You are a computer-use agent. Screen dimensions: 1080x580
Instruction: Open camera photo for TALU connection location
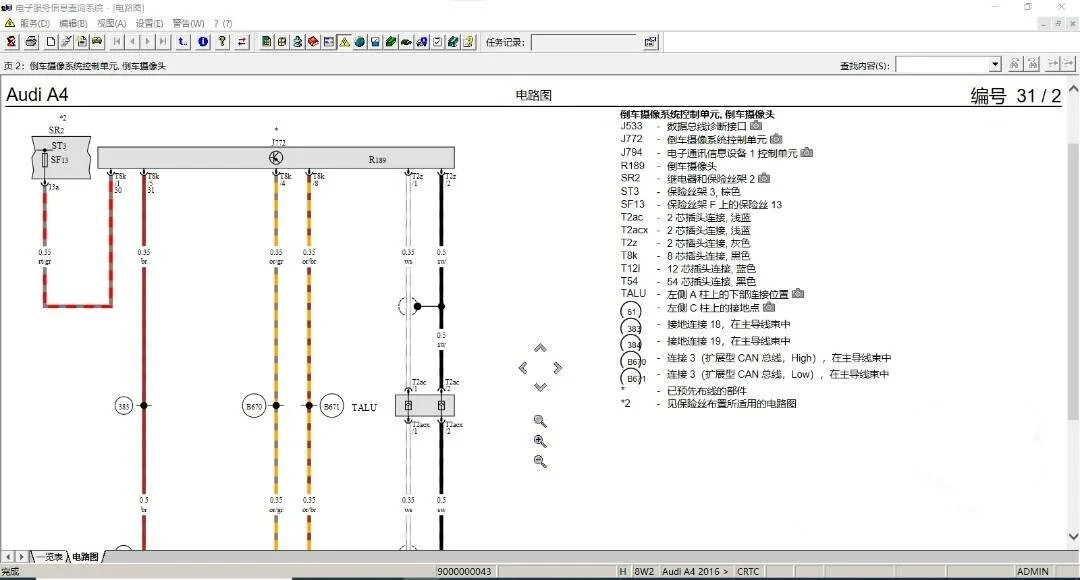point(798,293)
